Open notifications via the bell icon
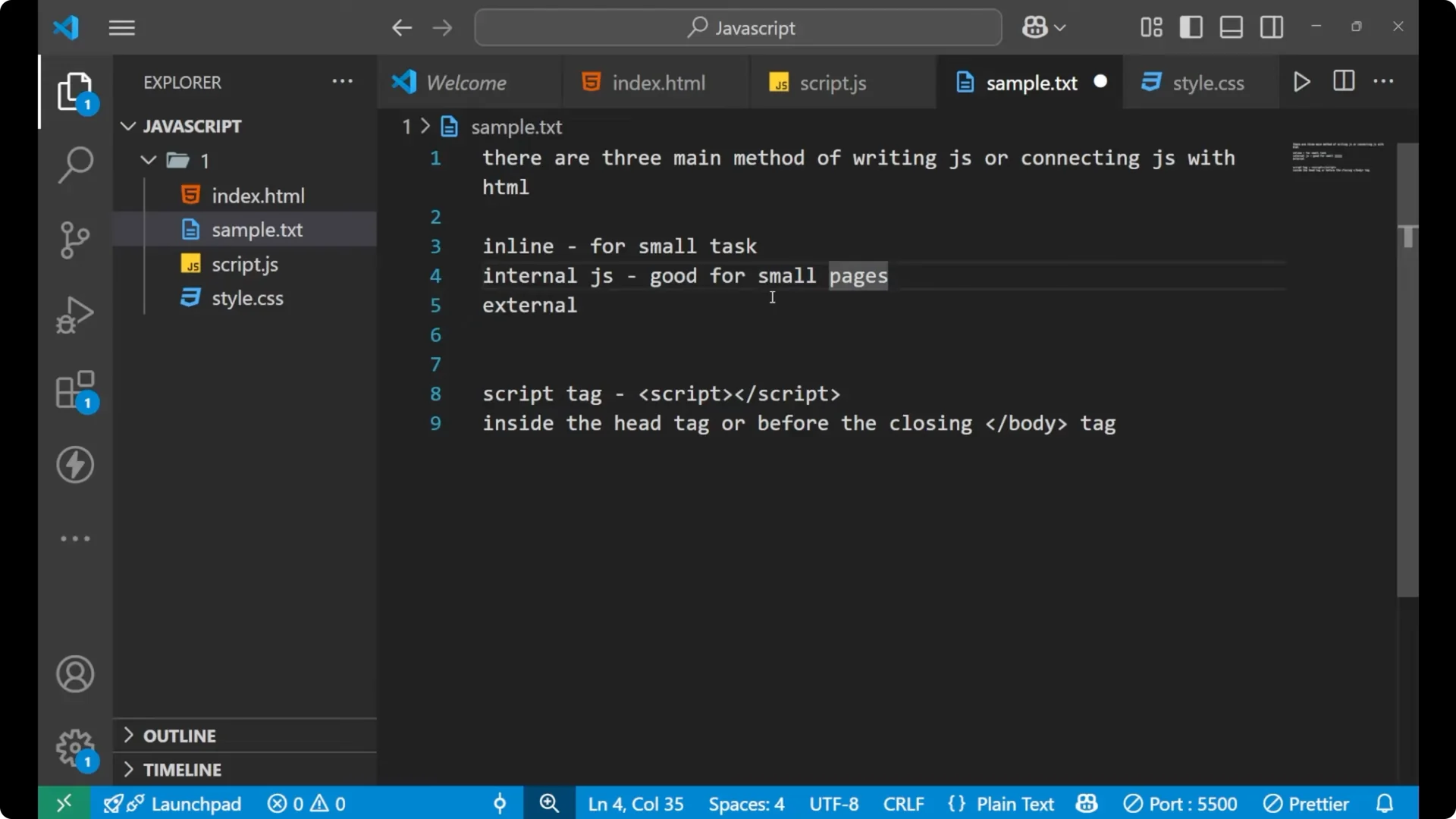This screenshot has height=819, width=1456. 1385,803
